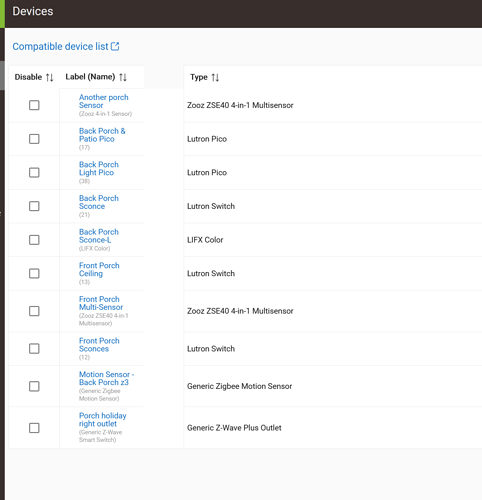
Task: Enable Disable checkbox for Back Porch Sconce (21)
Action: coord(34,206)
